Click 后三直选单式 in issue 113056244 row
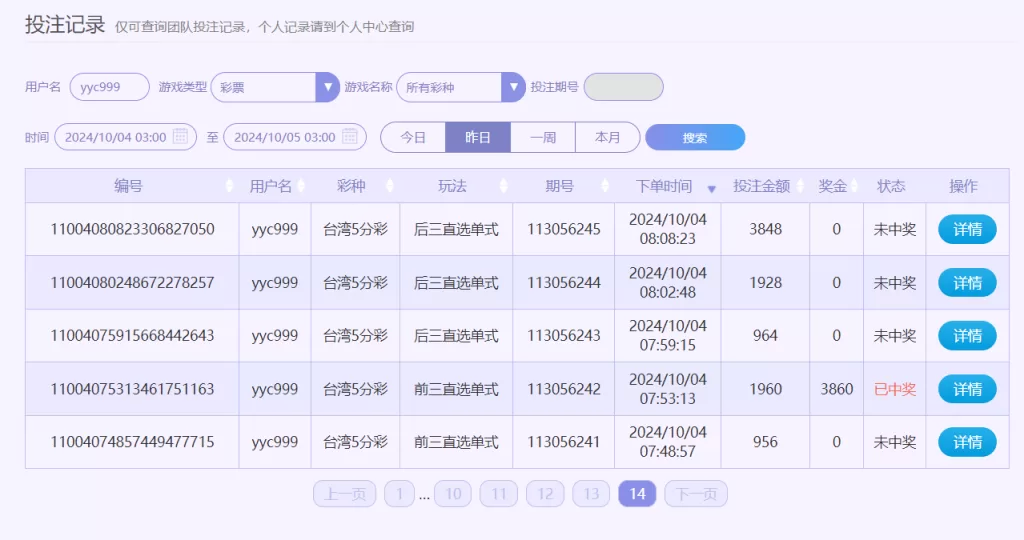The width and height of the screenshot is (1024, 540). 456,283
